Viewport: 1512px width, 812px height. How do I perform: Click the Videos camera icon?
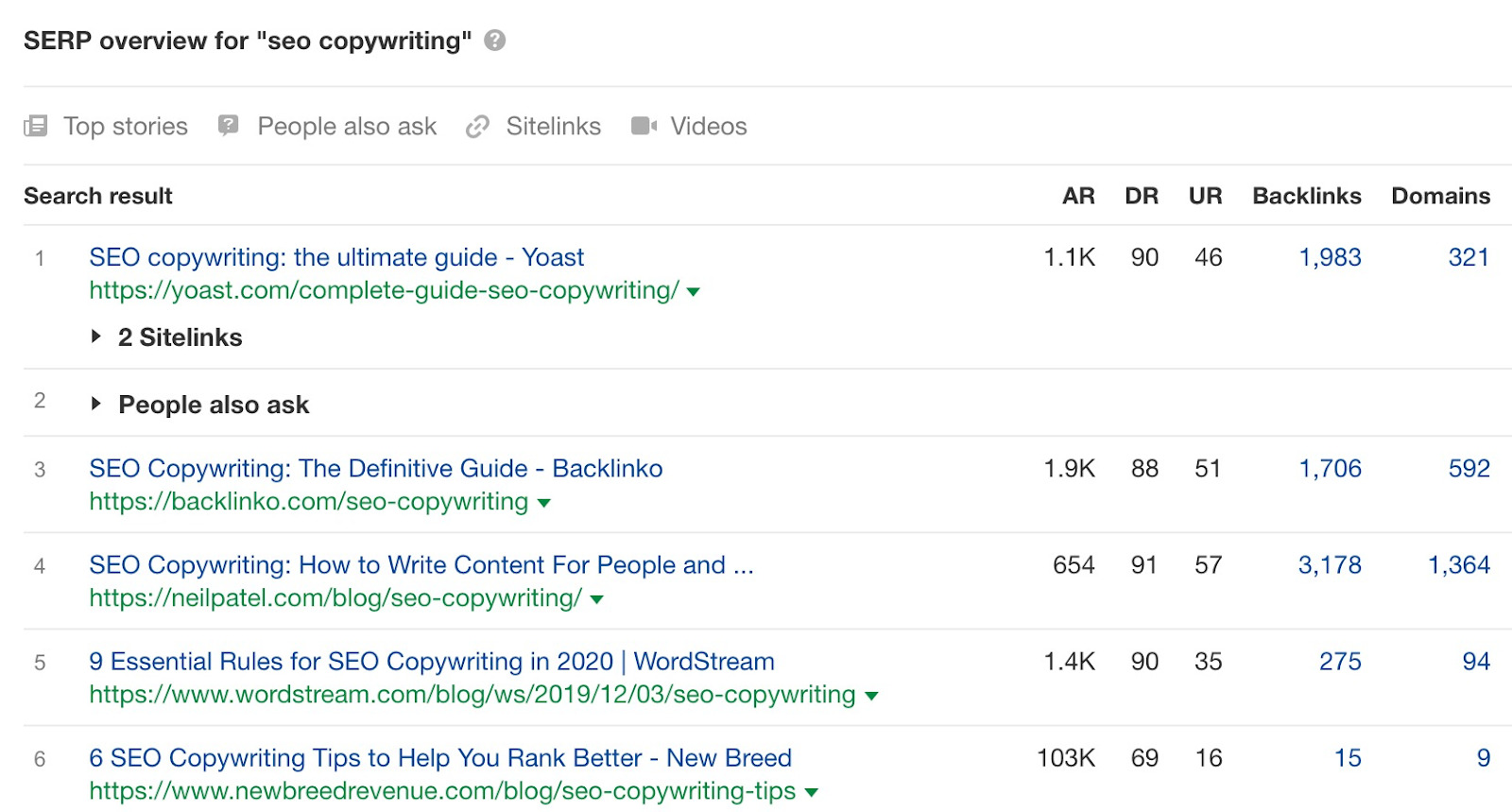[x=644, y=126]
